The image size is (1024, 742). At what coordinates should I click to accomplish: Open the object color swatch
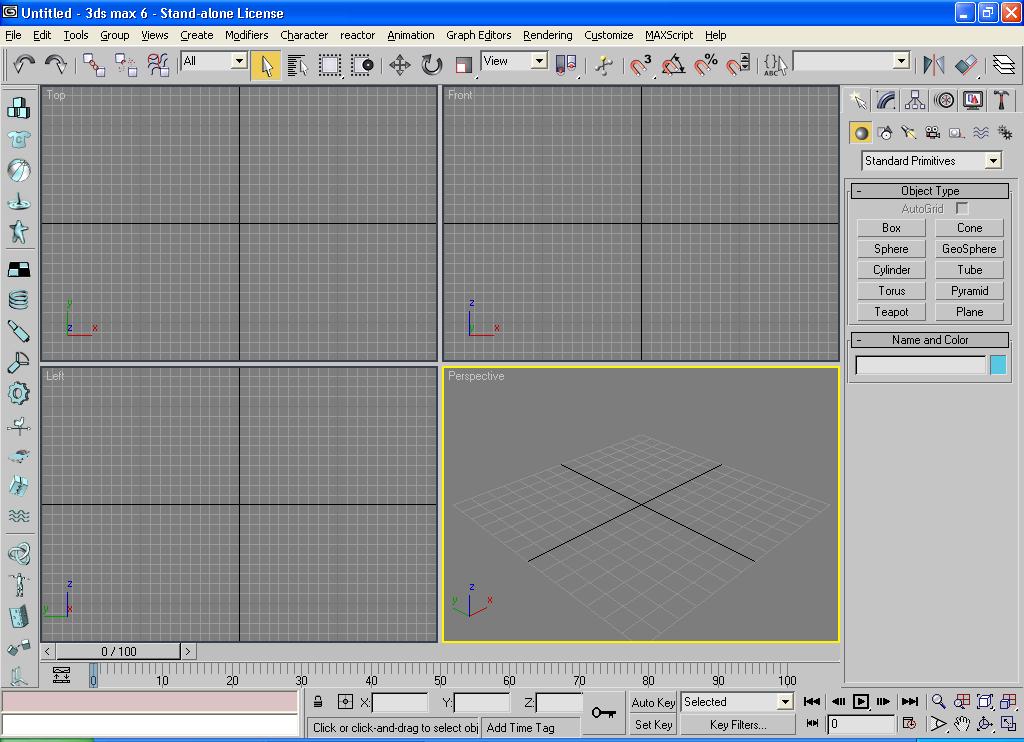coord(998,365)
